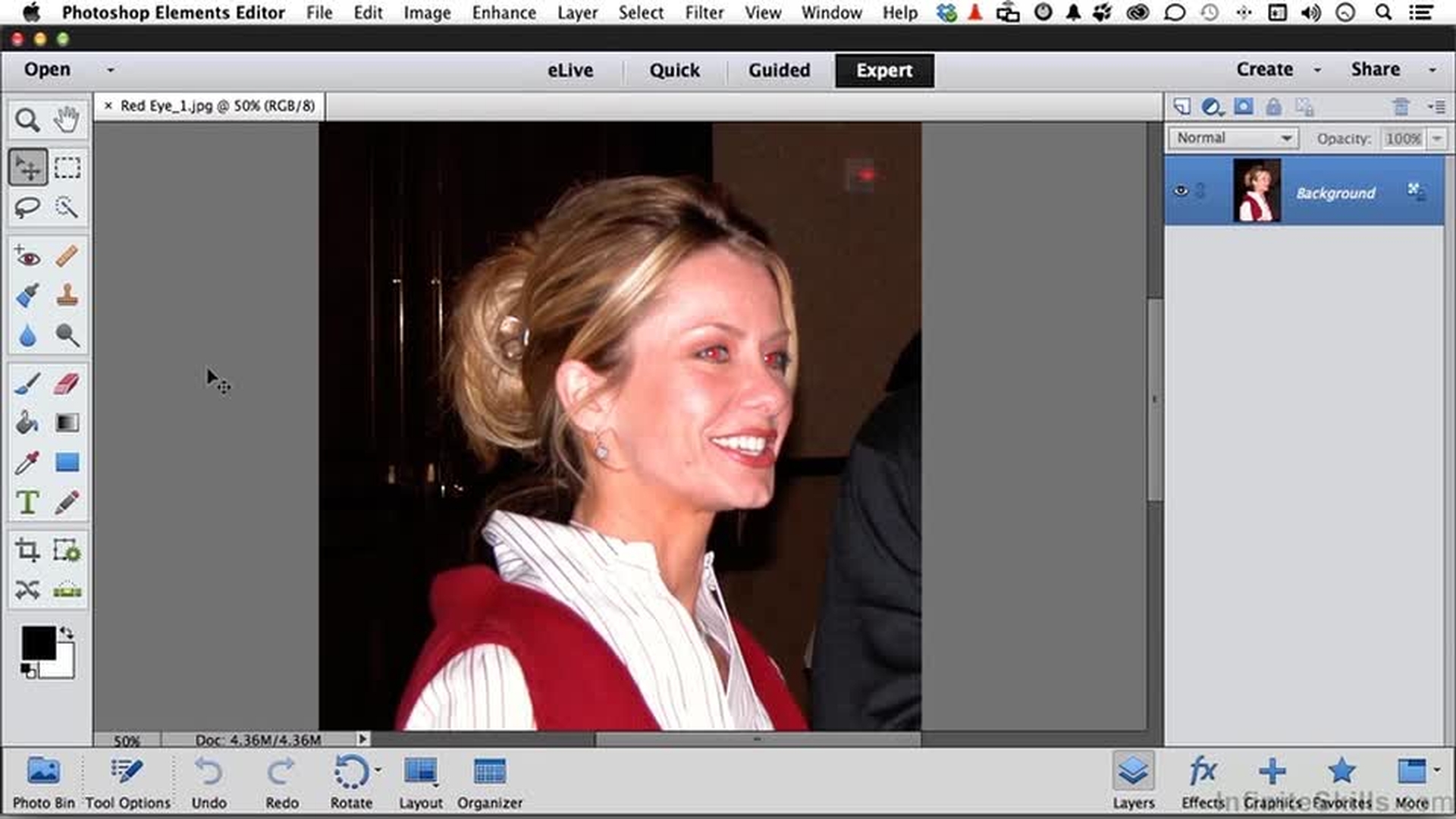Open the Enhance menu

(x=504, y=13)
